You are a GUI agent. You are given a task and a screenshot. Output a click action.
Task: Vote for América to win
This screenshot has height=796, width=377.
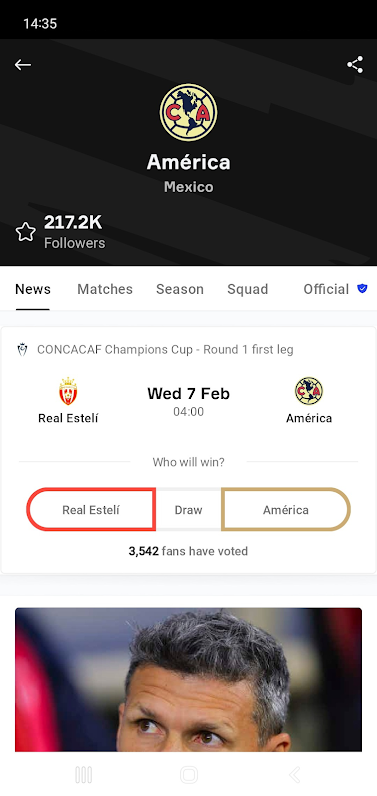pos(286,510)
